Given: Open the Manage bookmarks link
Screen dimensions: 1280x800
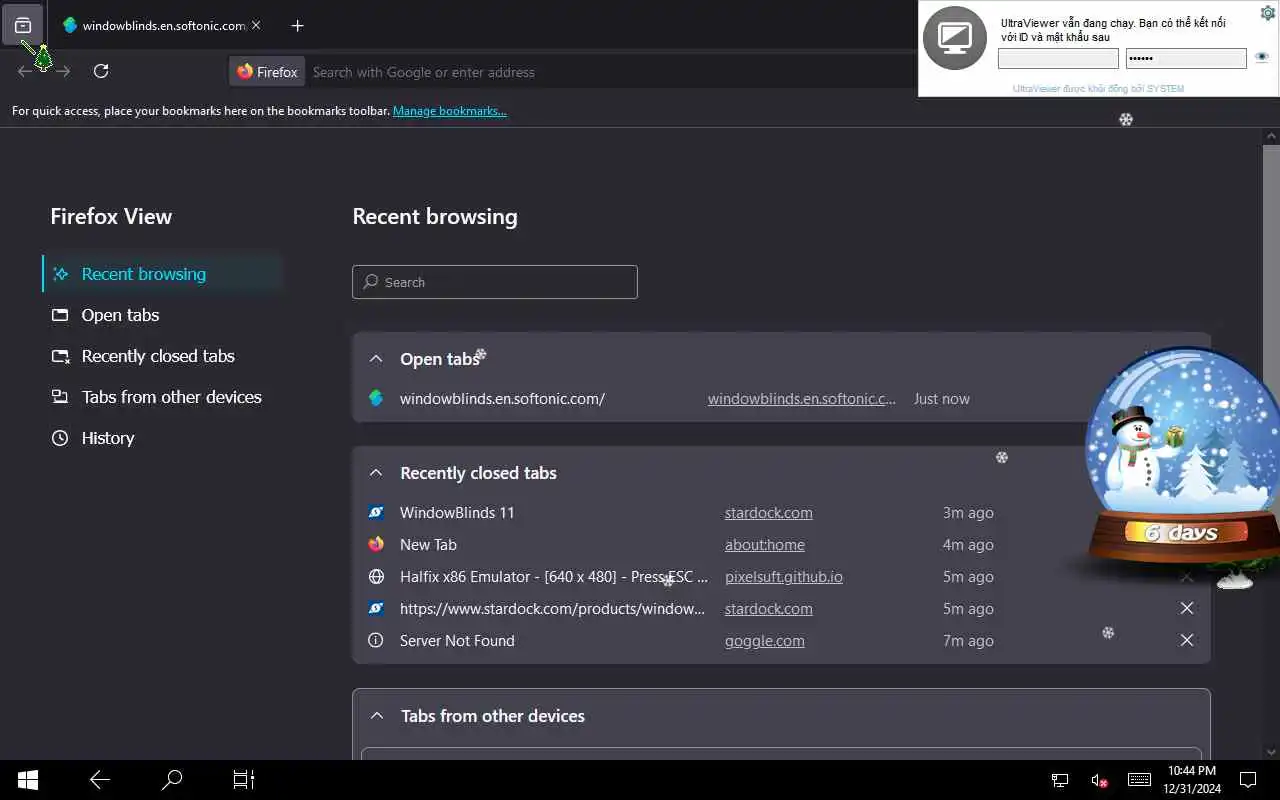Looking at the screenshot, I should pos(450,111).
